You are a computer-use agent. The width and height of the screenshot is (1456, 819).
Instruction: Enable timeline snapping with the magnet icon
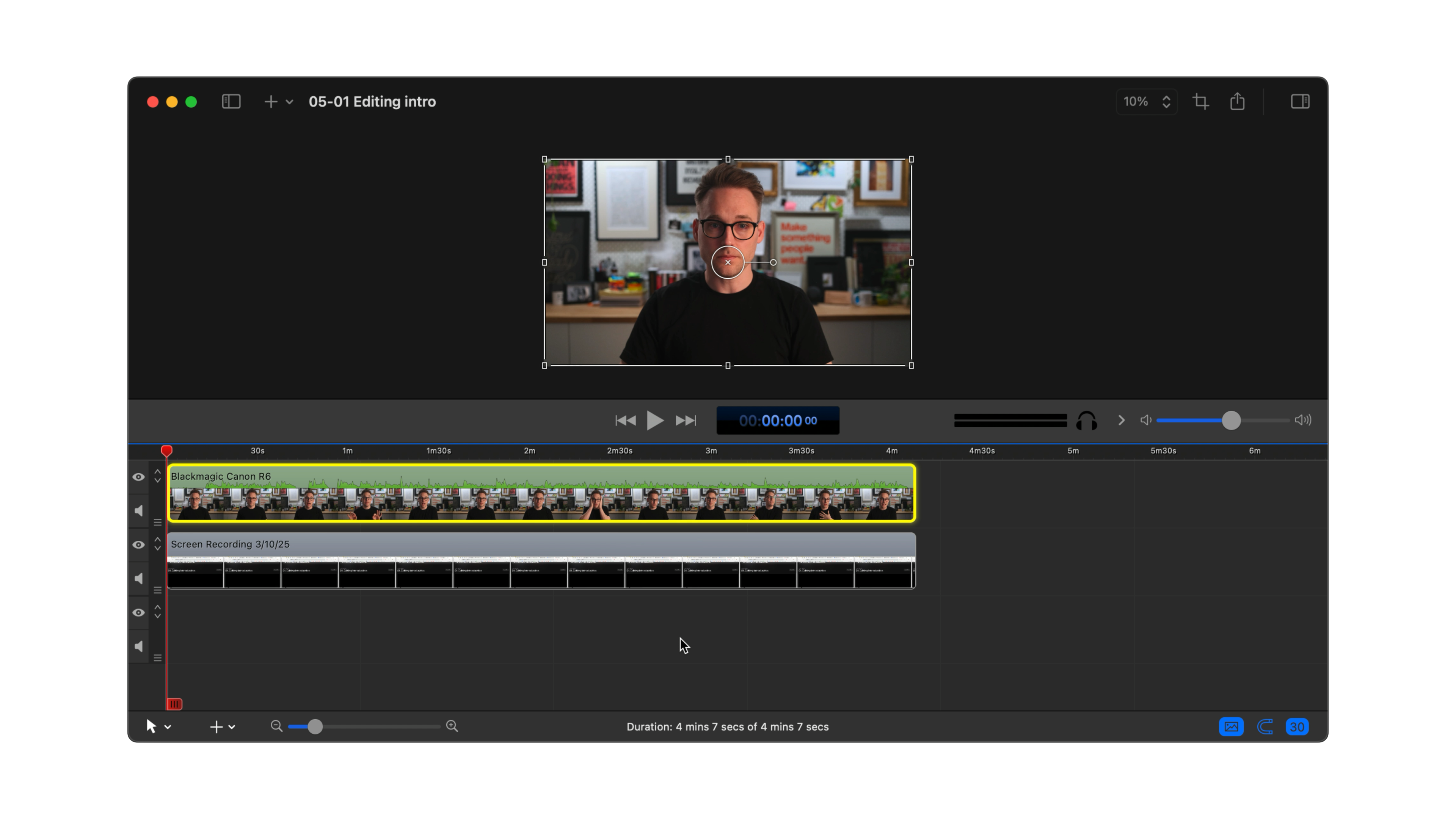coord(1265,726)
